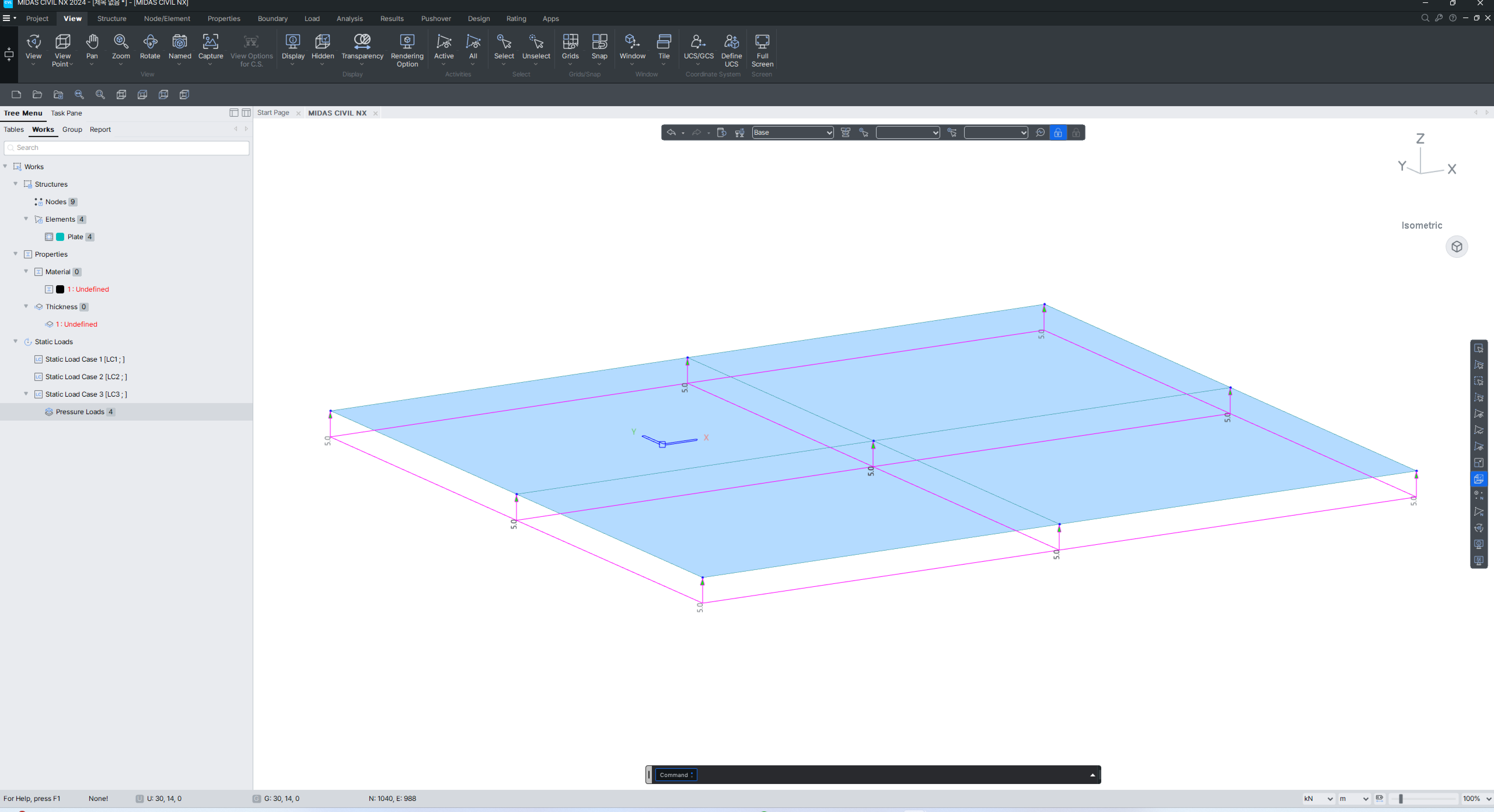
Task: Open the Tables sub-tab
Action: [14, 129]
